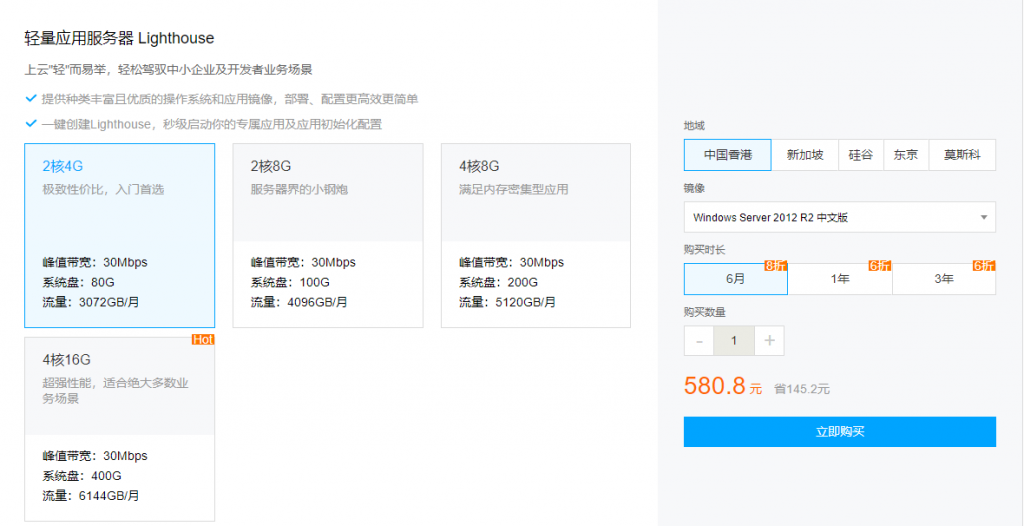Click 流量：5120GB/月 in the 4核8G card
The height and width of the screenshot is (526, 1024).
point(507,303)
